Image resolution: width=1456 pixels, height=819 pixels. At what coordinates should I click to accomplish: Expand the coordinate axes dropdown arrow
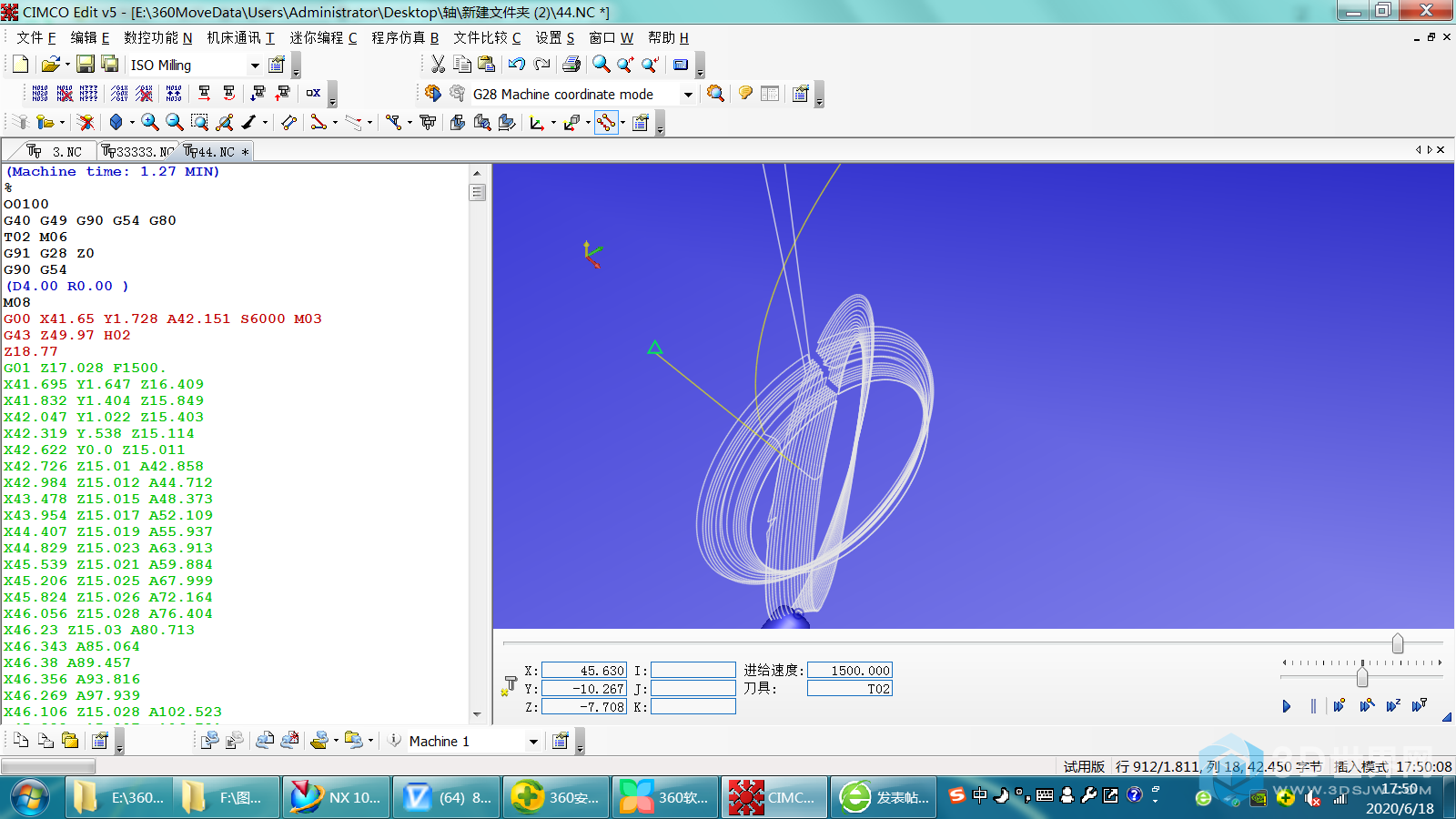553,123
